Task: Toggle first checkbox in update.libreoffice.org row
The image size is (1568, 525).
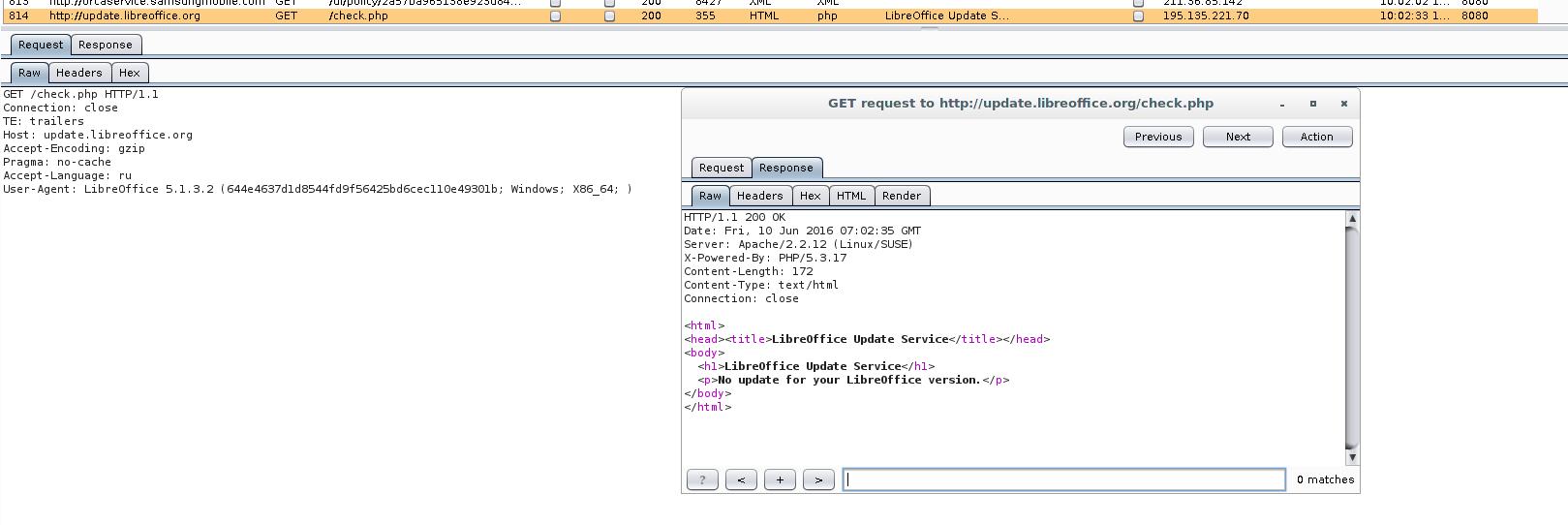Action: [555, 16]
